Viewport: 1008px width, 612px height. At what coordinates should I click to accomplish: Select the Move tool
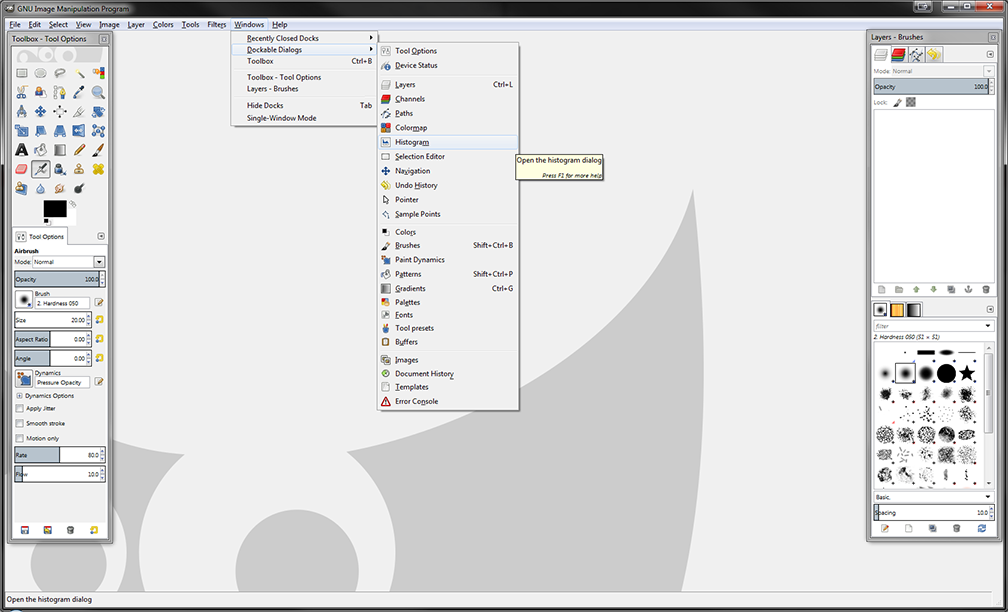pos(40,112)
